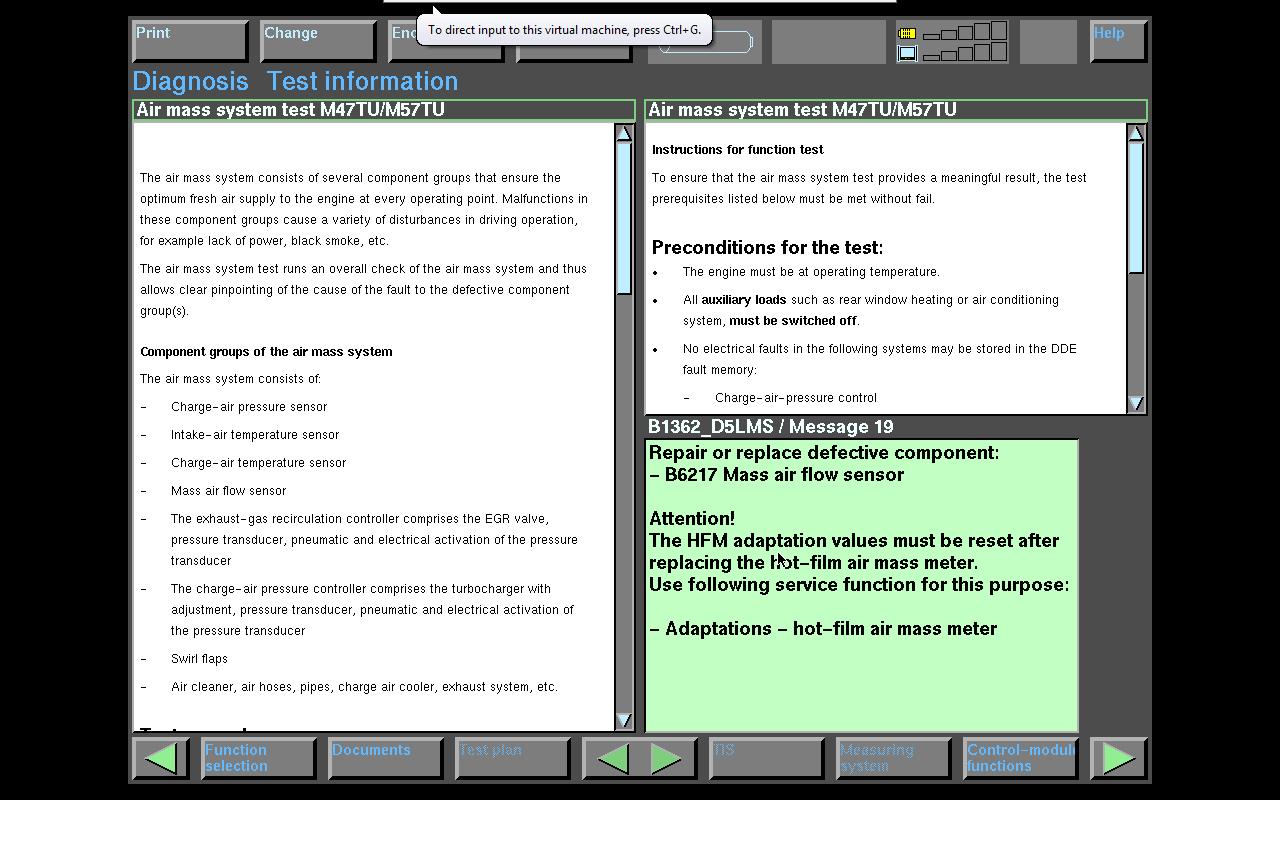Go back with far-left green arrow

(161, 759)
